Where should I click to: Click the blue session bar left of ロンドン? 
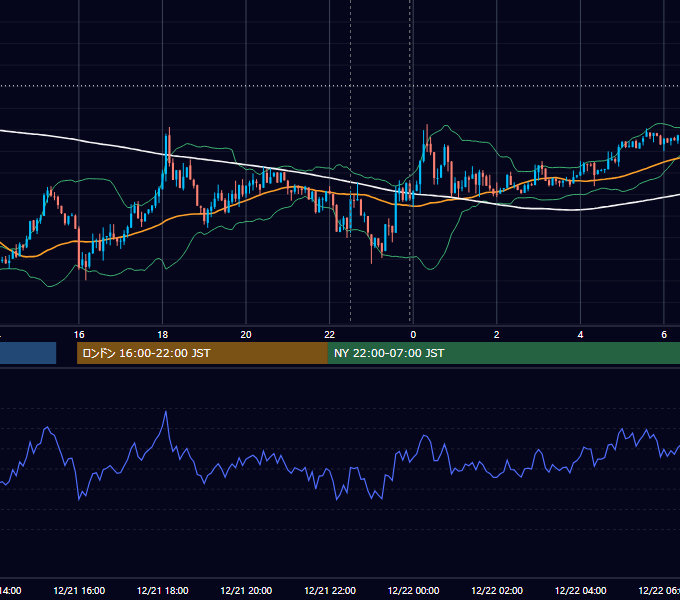(28, 353)
